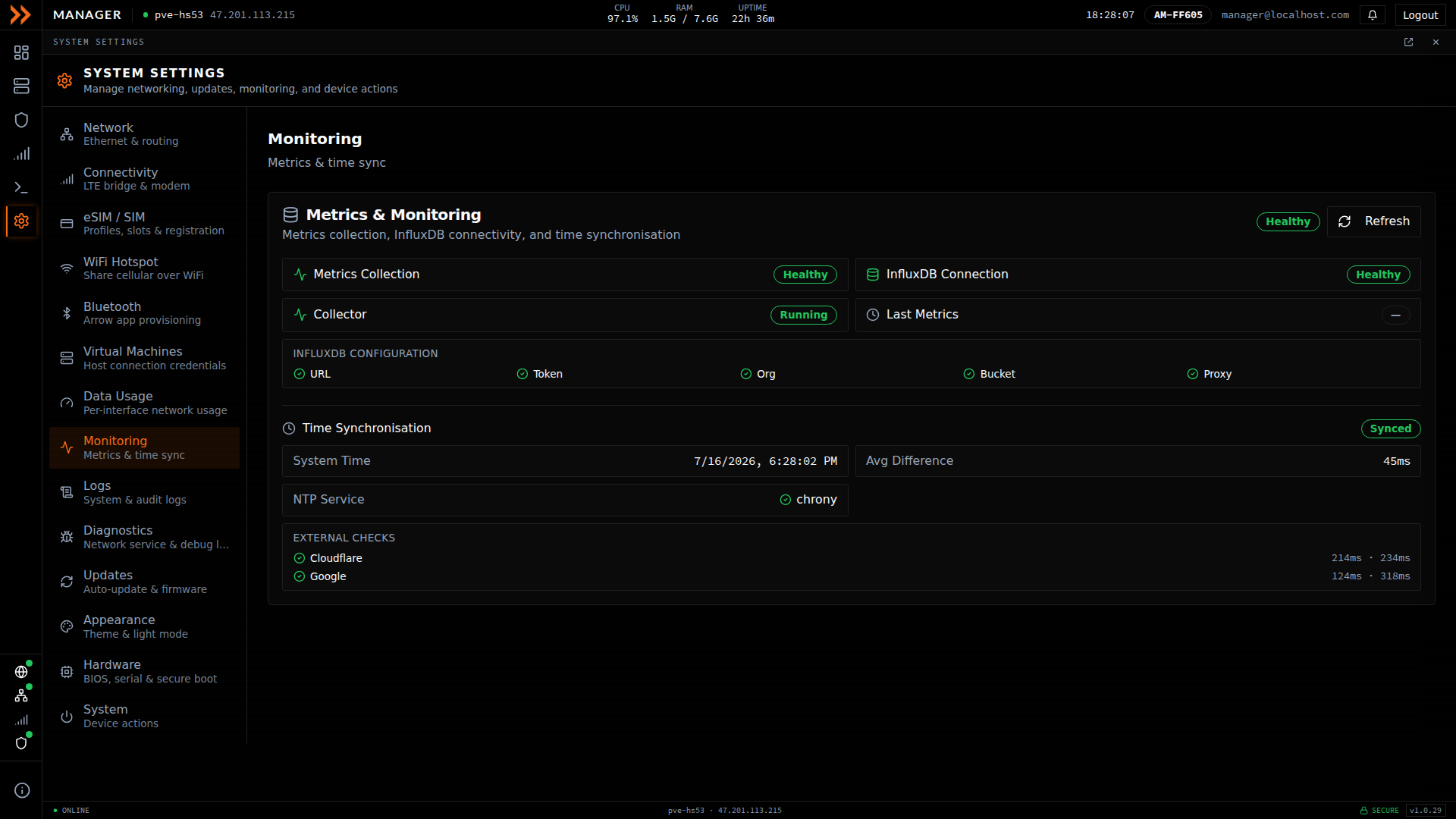Click the pve-hs53 host name in top bar
The image size is (1456, 819).
179,15
